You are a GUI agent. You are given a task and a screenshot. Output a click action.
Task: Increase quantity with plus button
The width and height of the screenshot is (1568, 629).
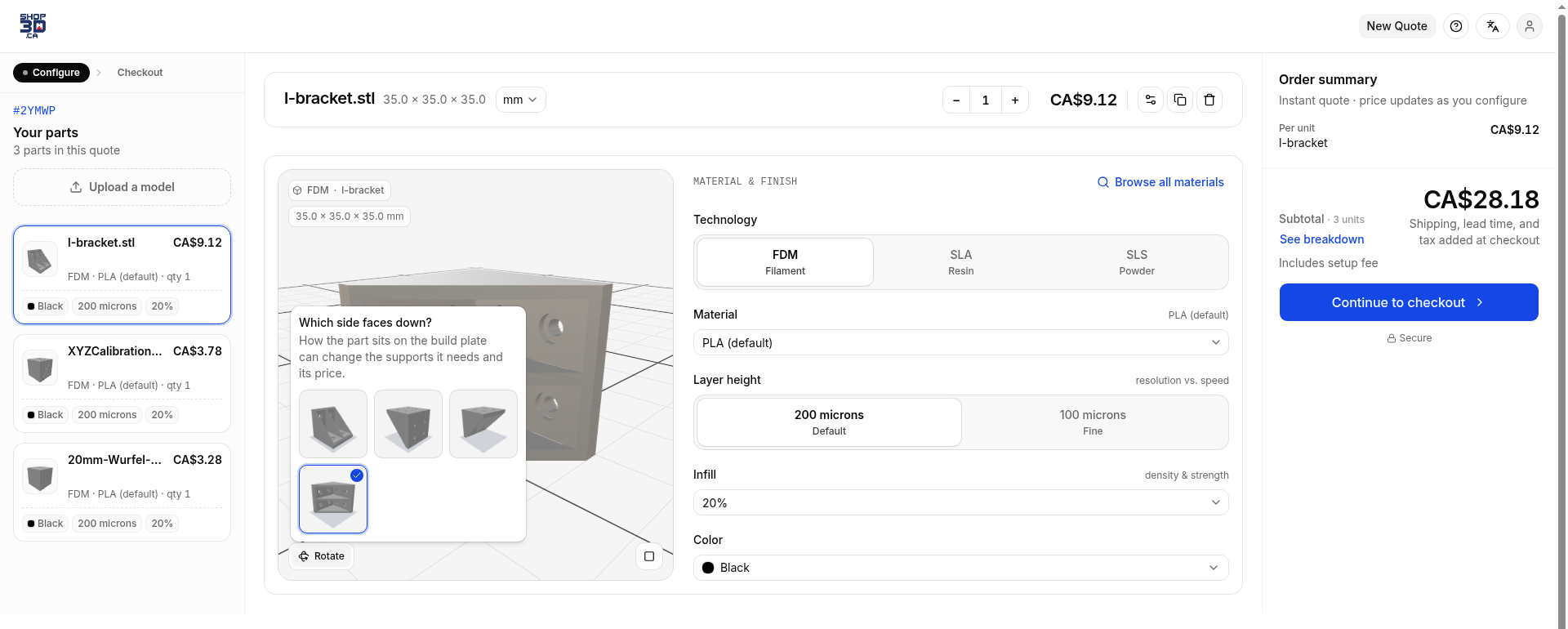1015,100
